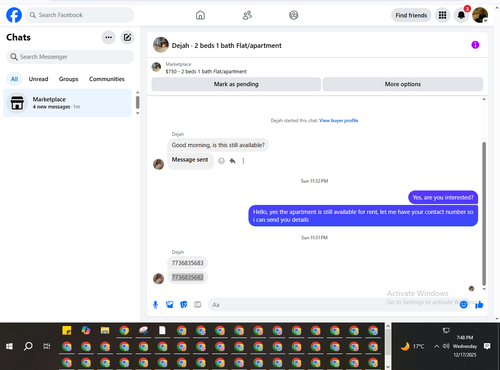Screen dimensions: 500x370
Task: Open the Marketplace listing thumbnail under the header
Action: (x=156, y=67)
